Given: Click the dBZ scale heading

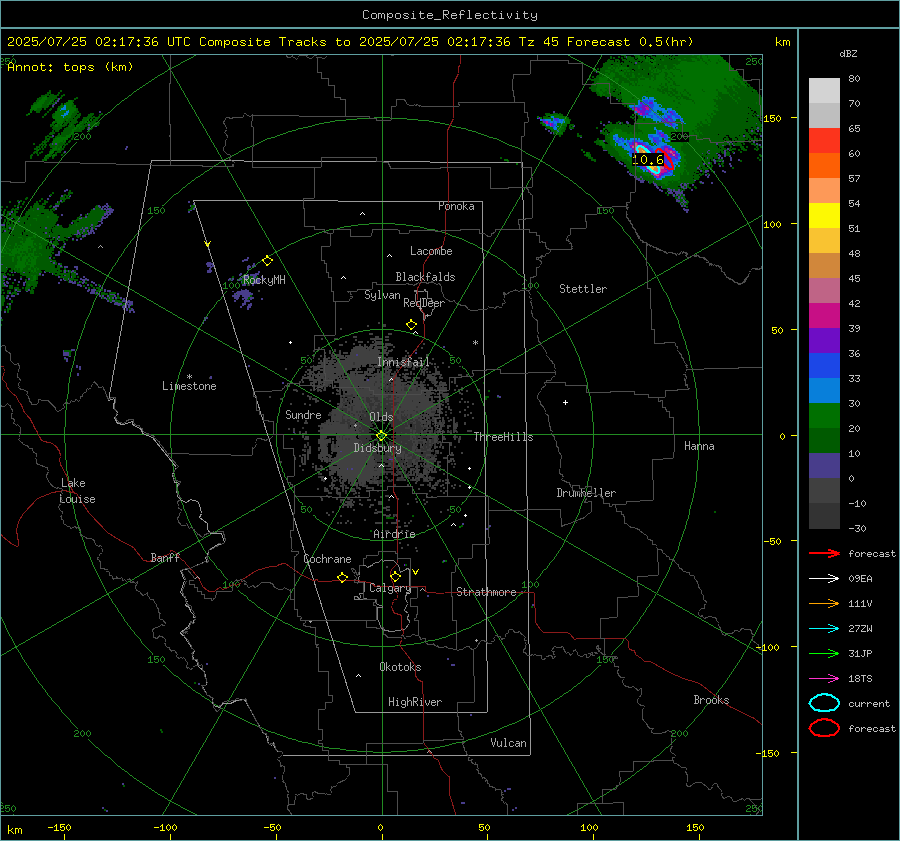Looking at the screenshot, I should coord(848,54).
